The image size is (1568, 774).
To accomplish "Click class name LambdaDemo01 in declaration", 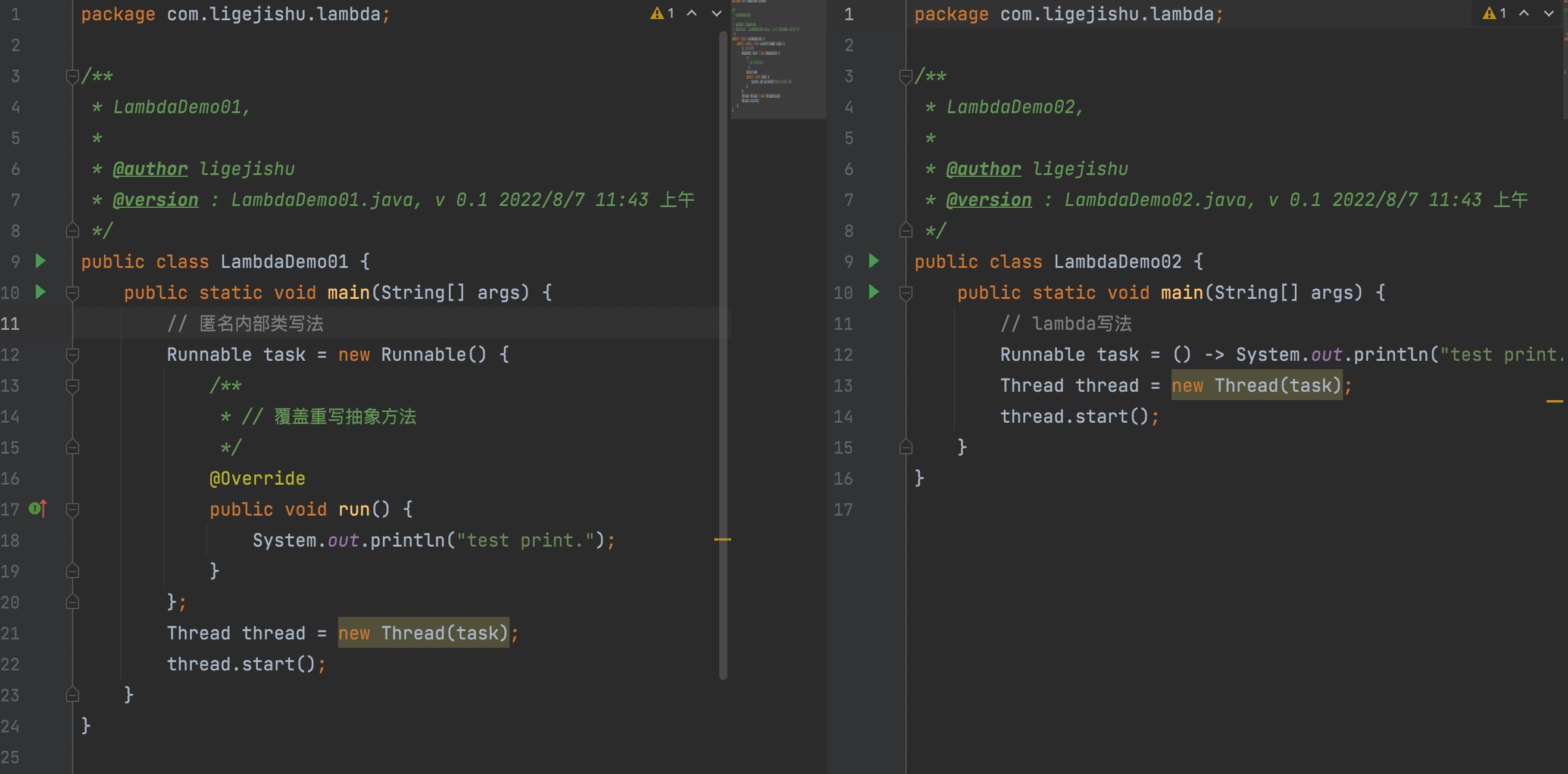I will coord(285,262).
